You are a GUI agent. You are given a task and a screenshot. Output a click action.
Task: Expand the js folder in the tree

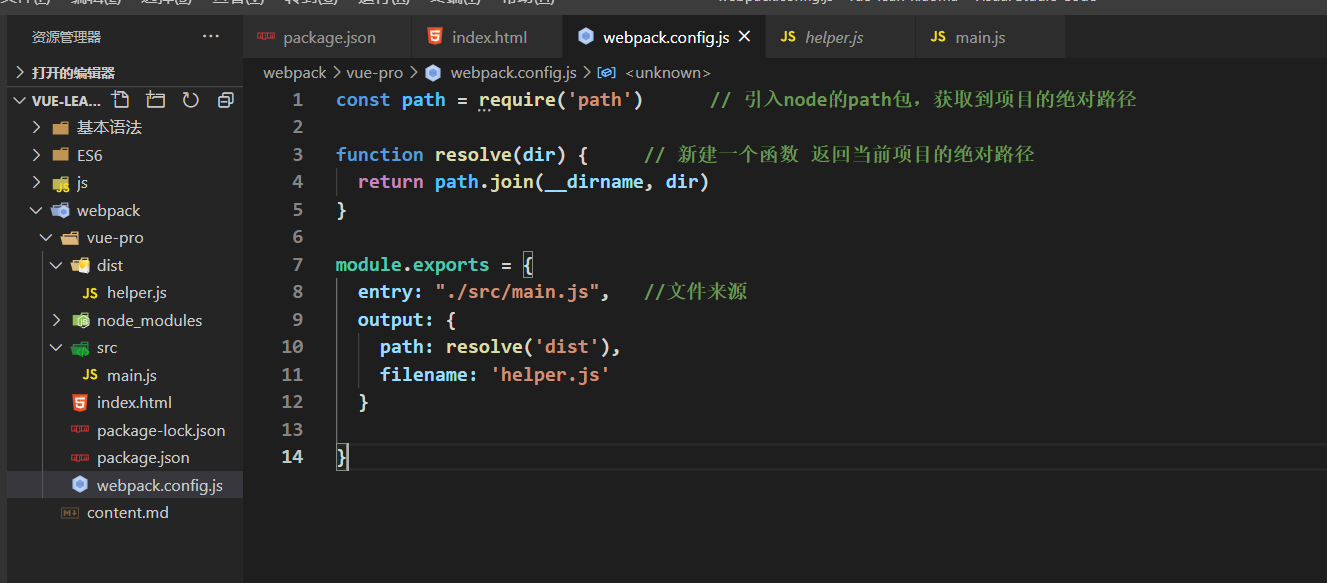[x=37, y=183]
